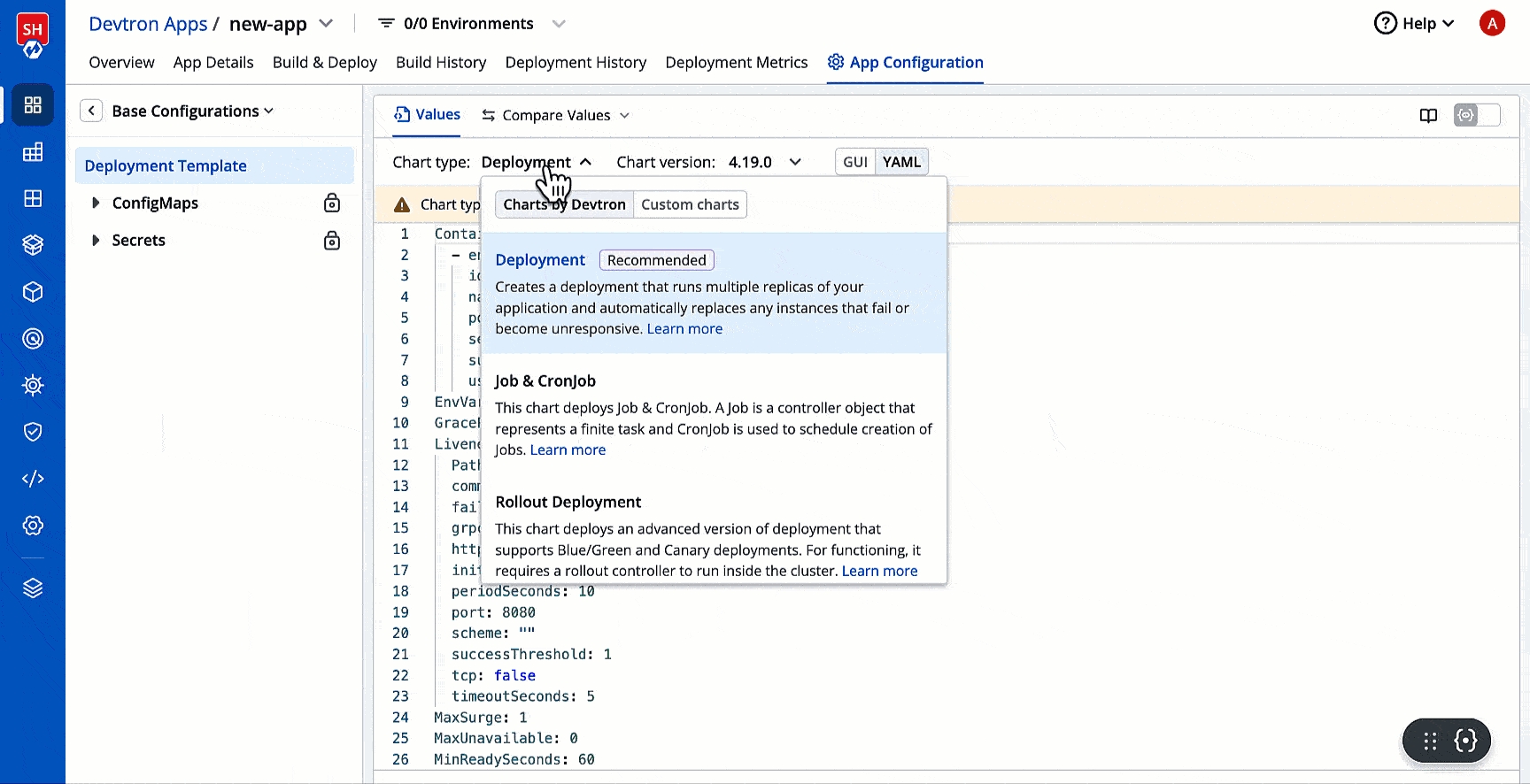Open the code editor icon in sidebar
The image size is (1530, 784).
[x=33, y=479]
